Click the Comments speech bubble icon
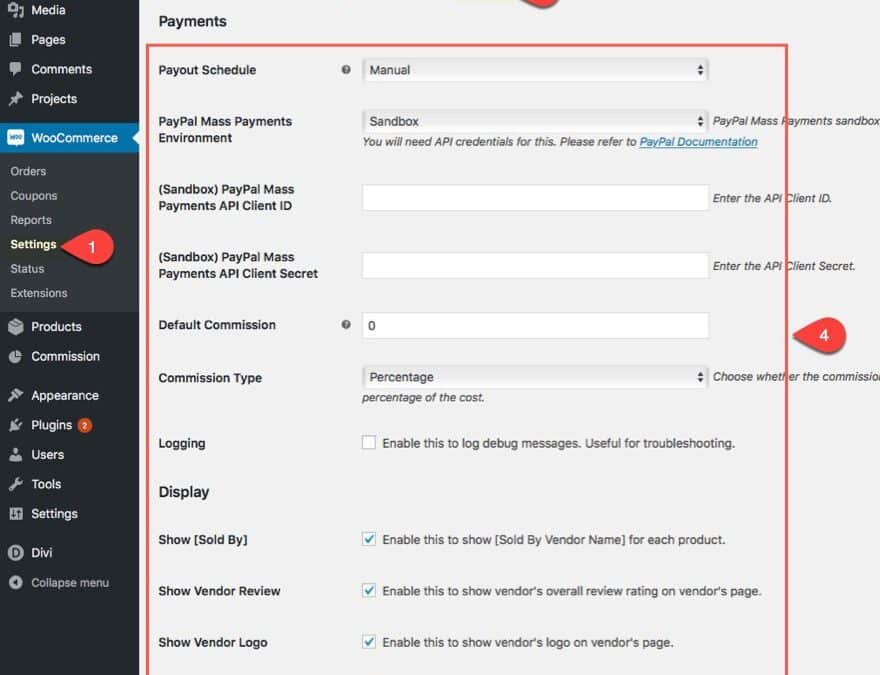Viewport: 880px width, 675px height. coord(16,69)
